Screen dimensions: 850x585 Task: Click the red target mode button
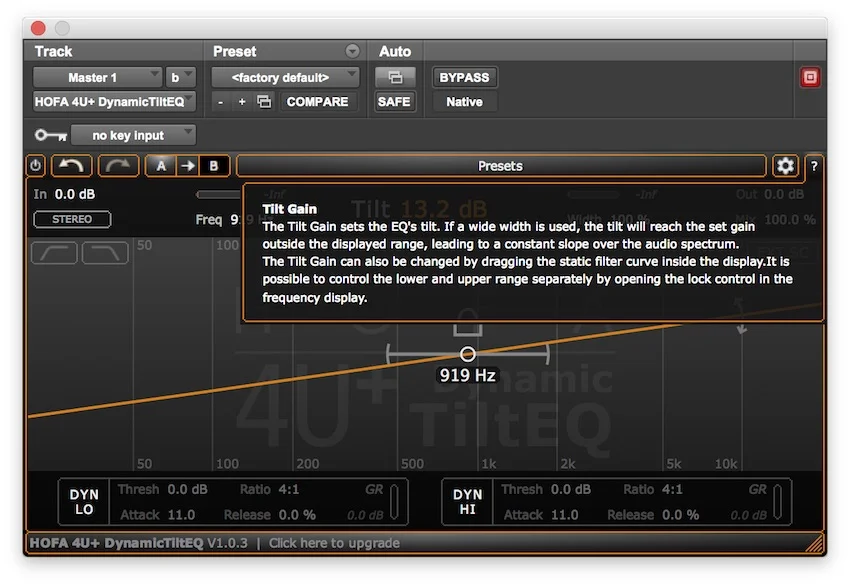[810, 77]
